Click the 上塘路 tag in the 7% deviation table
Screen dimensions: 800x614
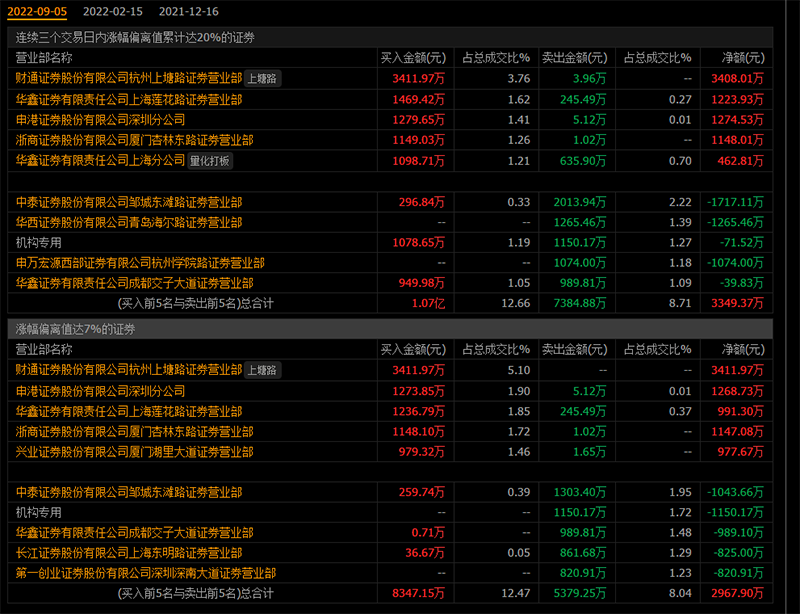point(262,370)
